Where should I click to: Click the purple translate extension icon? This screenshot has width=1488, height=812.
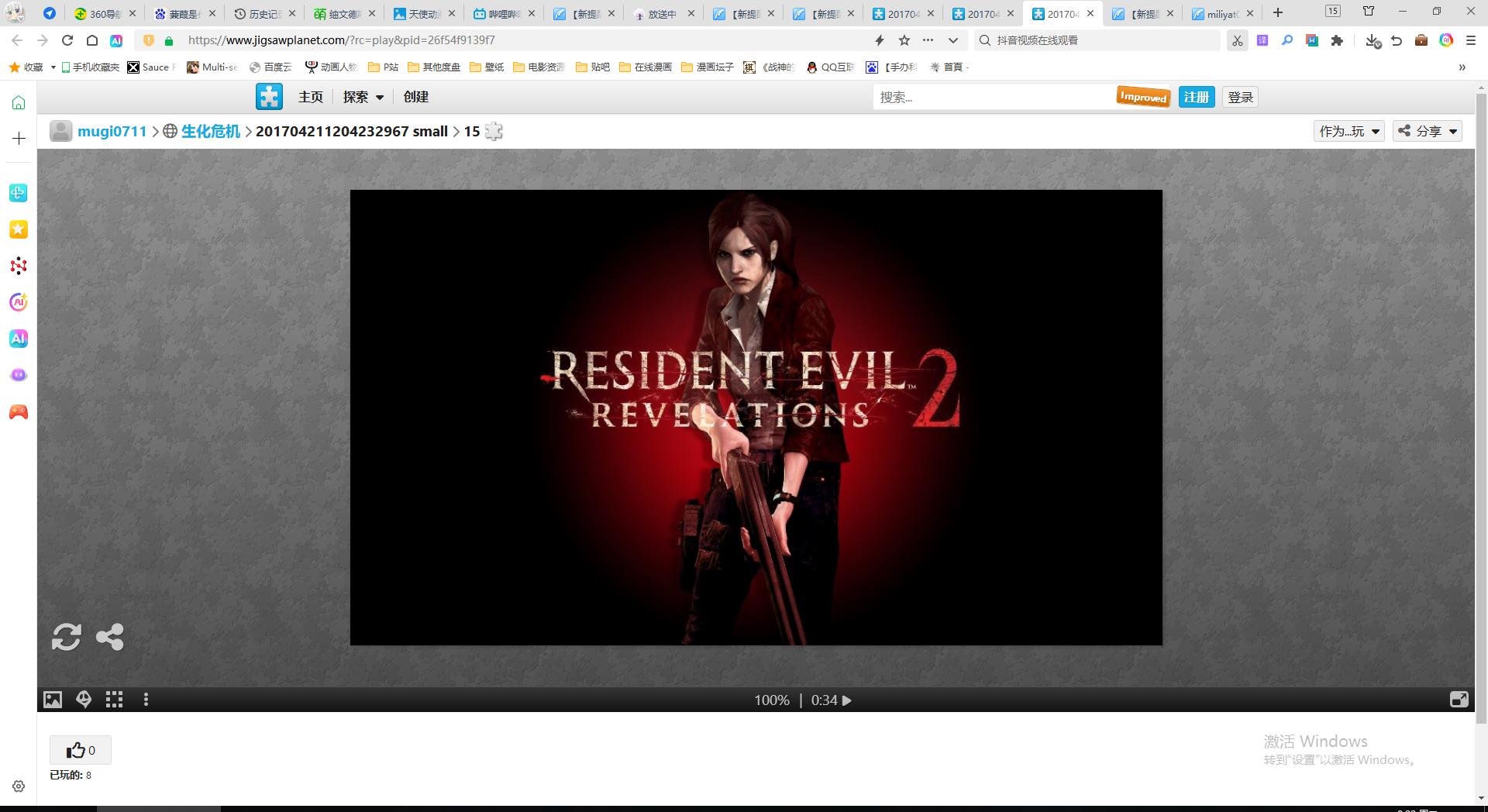(x=1262, y=40)
